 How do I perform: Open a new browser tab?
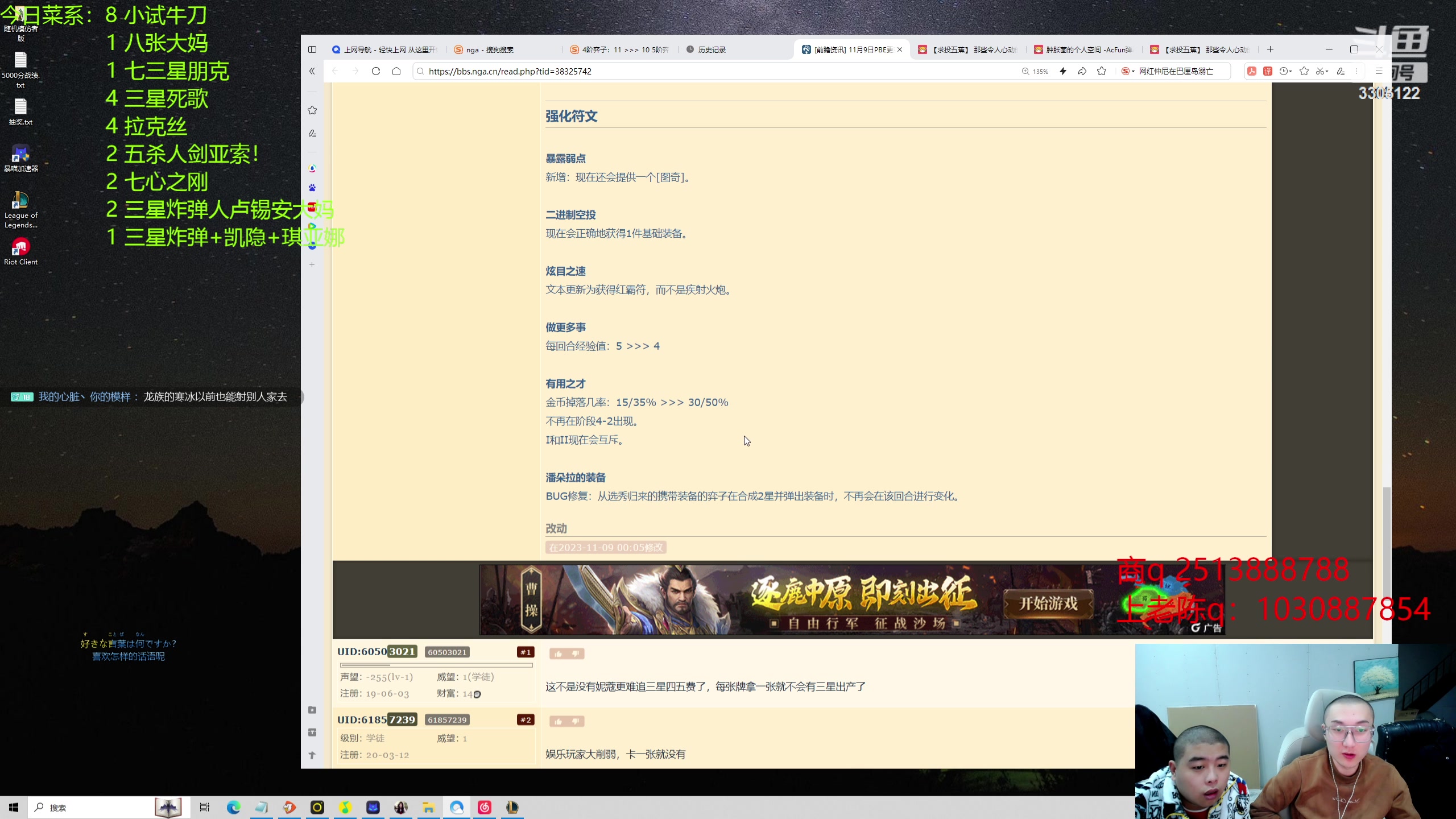click(1270, 49)
